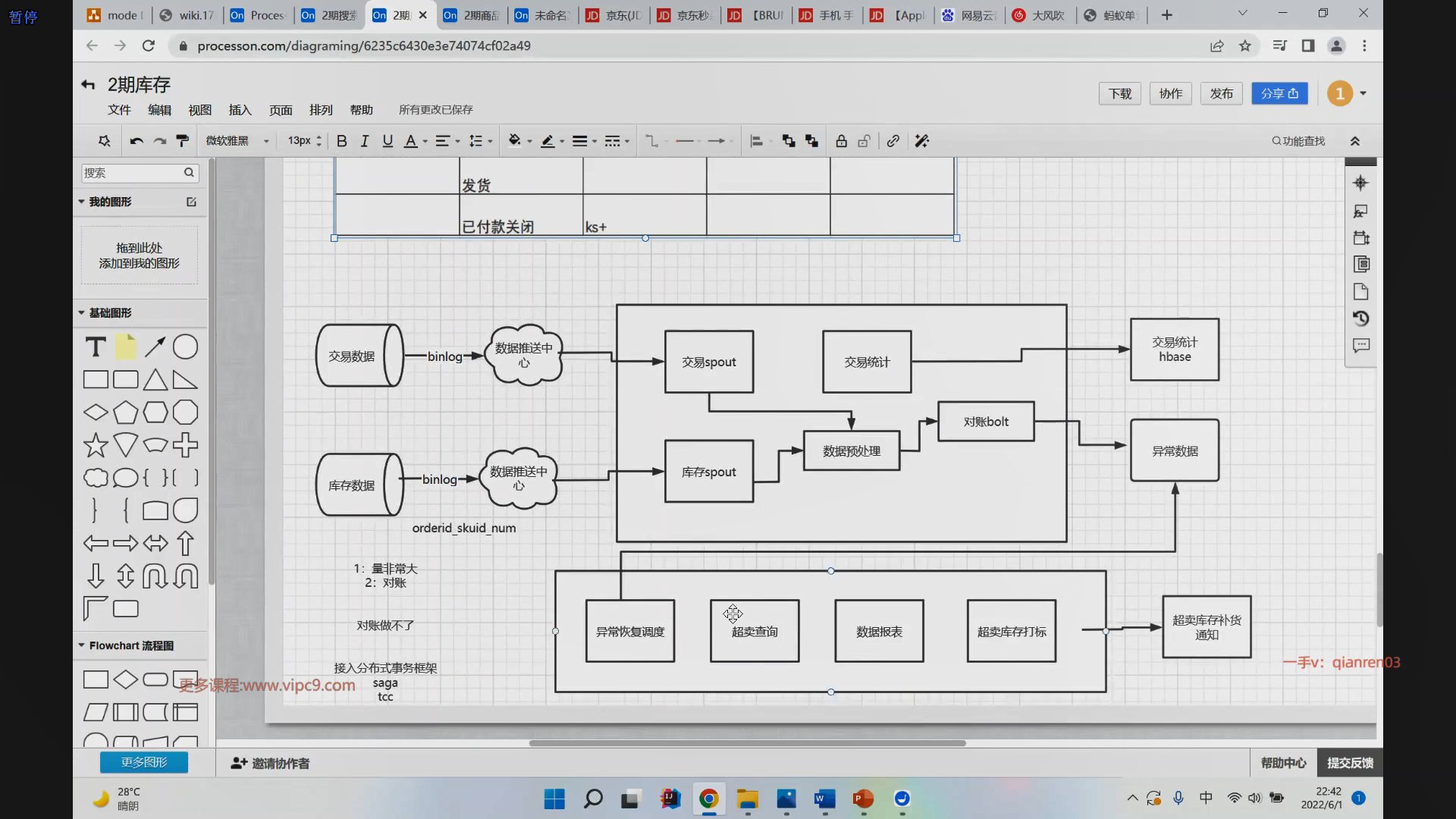1456x819 pixels.
Task: Click the navigator compass icon
Action: [x=1360, y=183]
